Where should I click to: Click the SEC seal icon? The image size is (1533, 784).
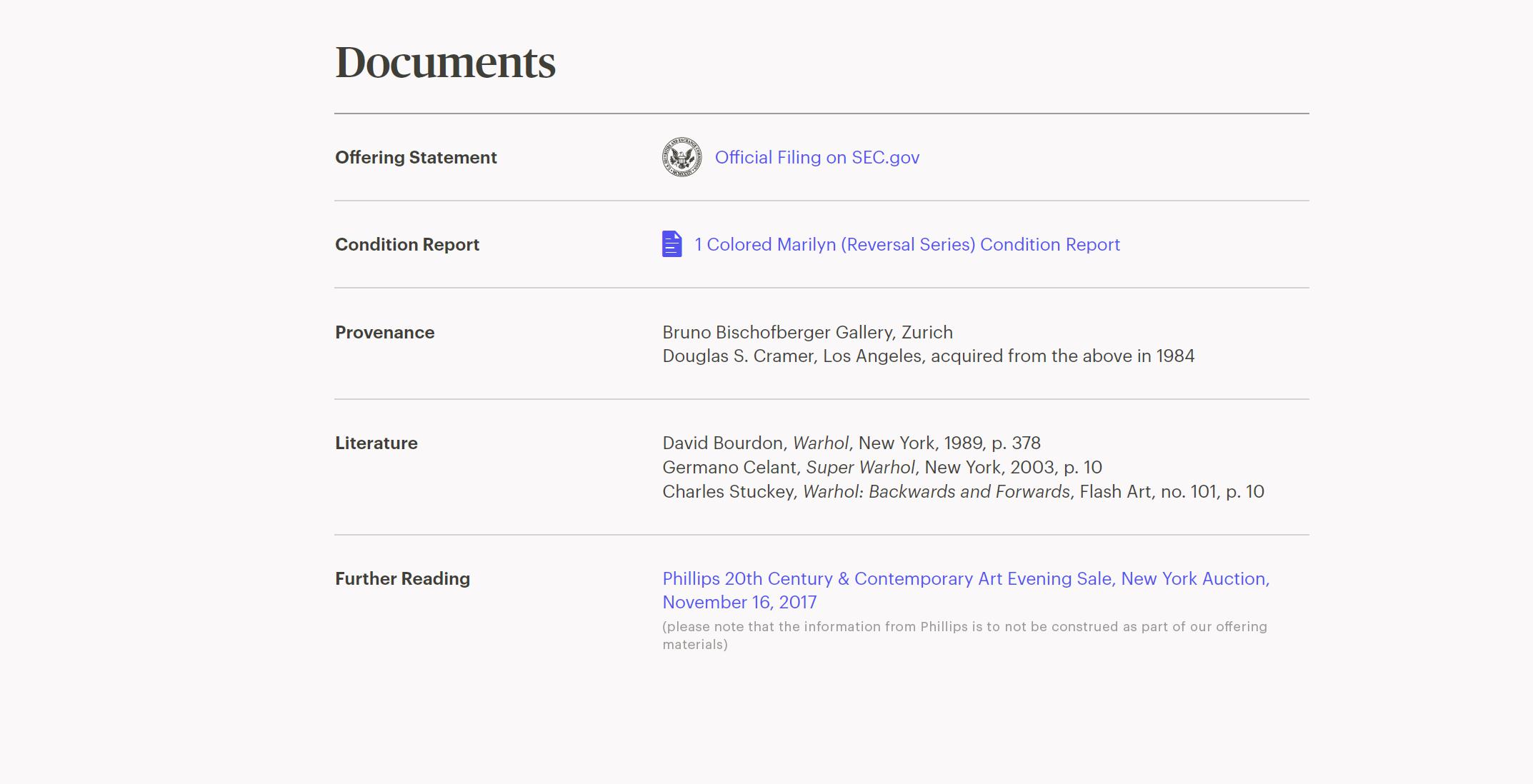pos(681,157)
